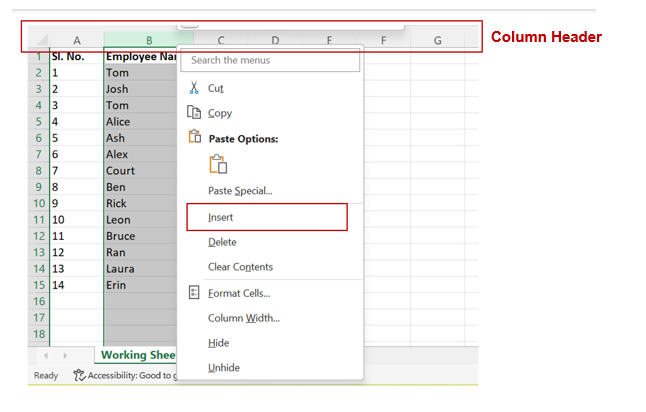Click the Select All corner triangle
Image resolution: width=646 pixels, height=412 pixels.
42,40
